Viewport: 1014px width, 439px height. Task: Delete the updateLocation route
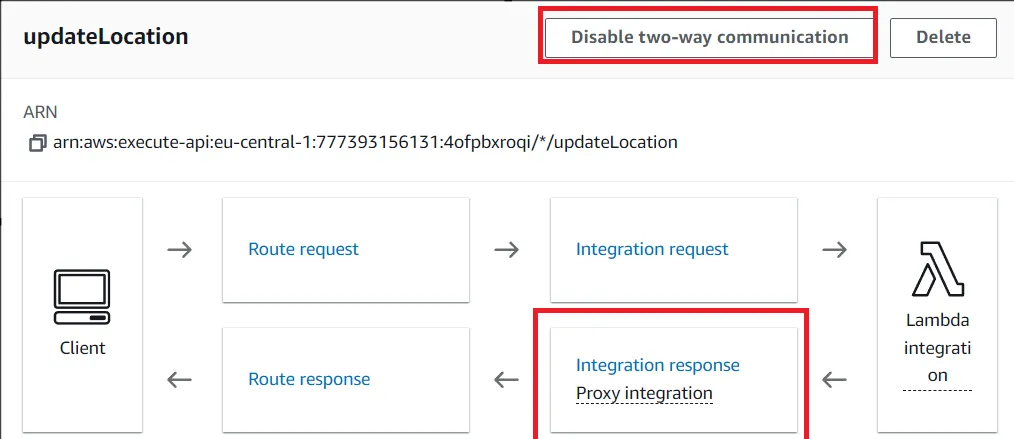coord(943,37)
